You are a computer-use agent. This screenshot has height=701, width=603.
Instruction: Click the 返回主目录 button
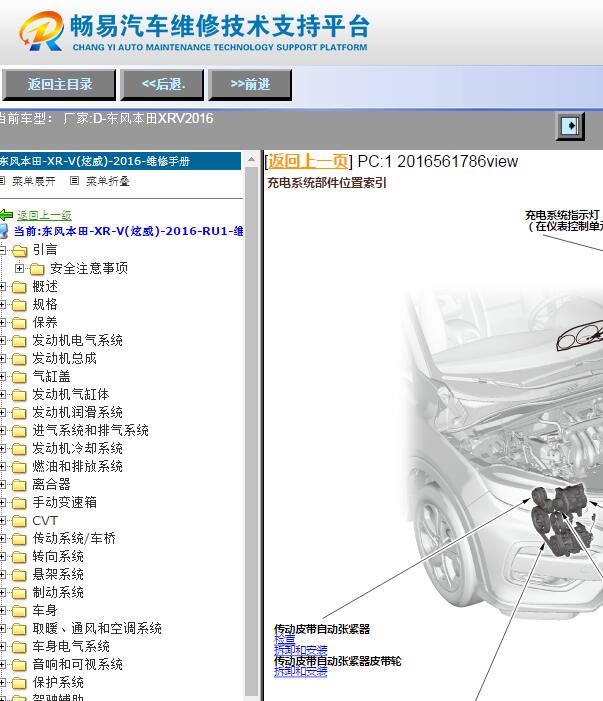[59, 84]
